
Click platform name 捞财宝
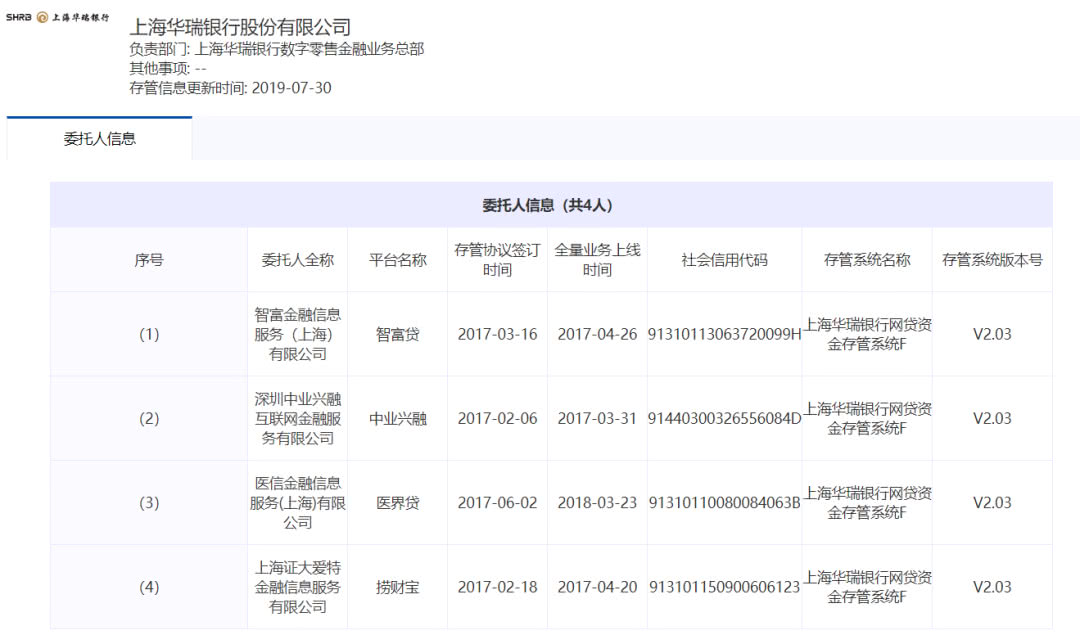397,587
